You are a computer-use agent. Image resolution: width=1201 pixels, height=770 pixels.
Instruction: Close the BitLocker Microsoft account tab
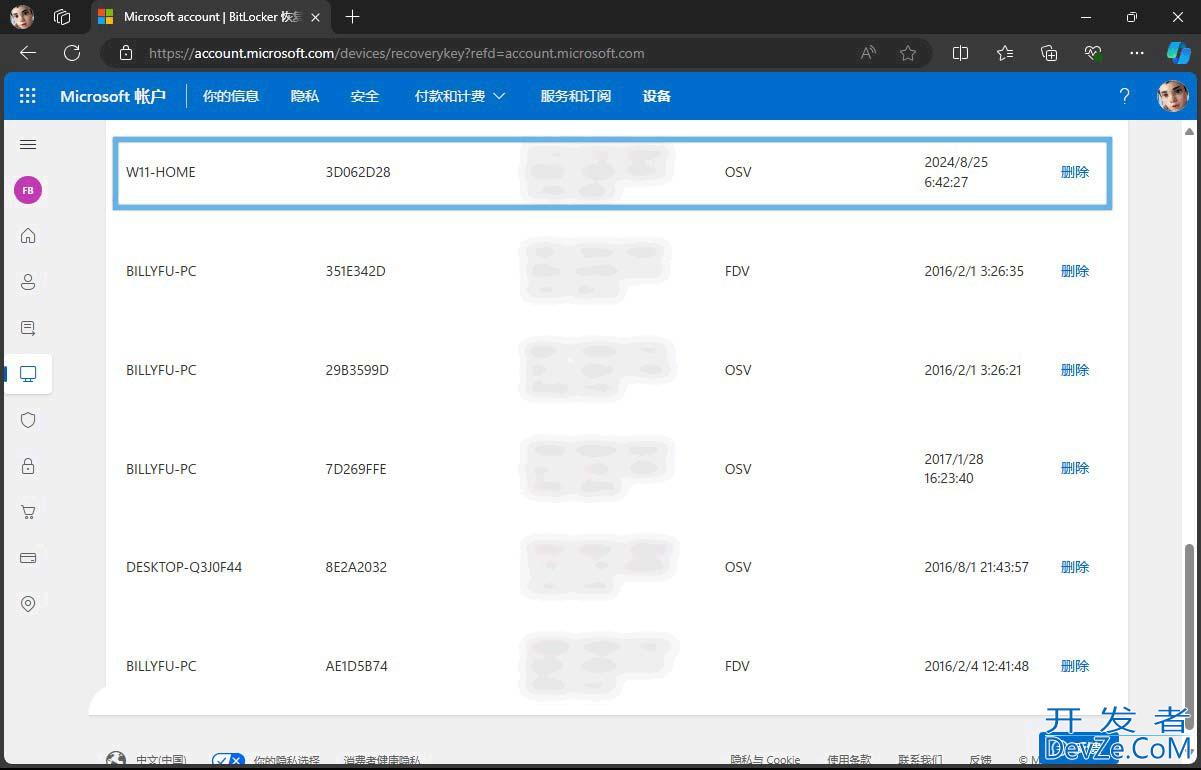pyautogui.click(x=316, y=17)
